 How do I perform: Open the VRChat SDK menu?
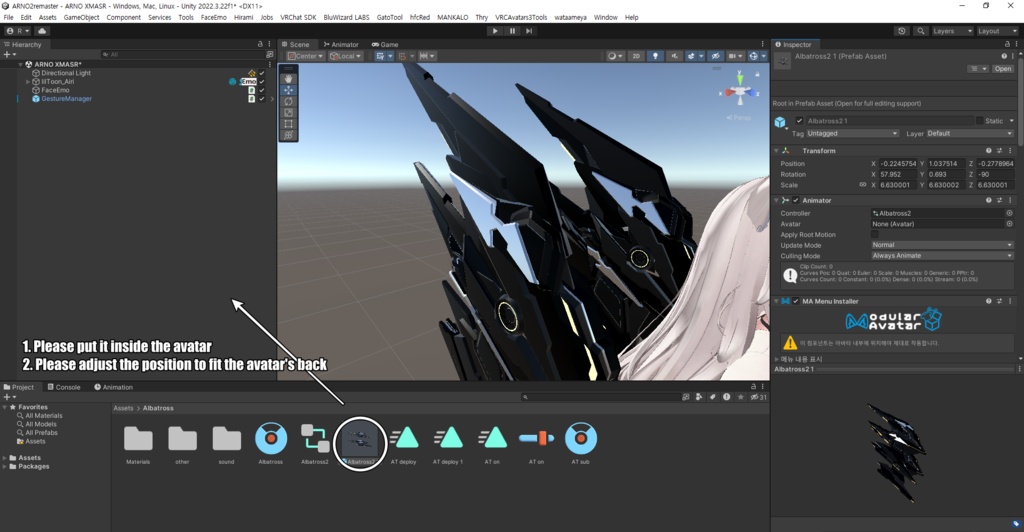point(298,18)
